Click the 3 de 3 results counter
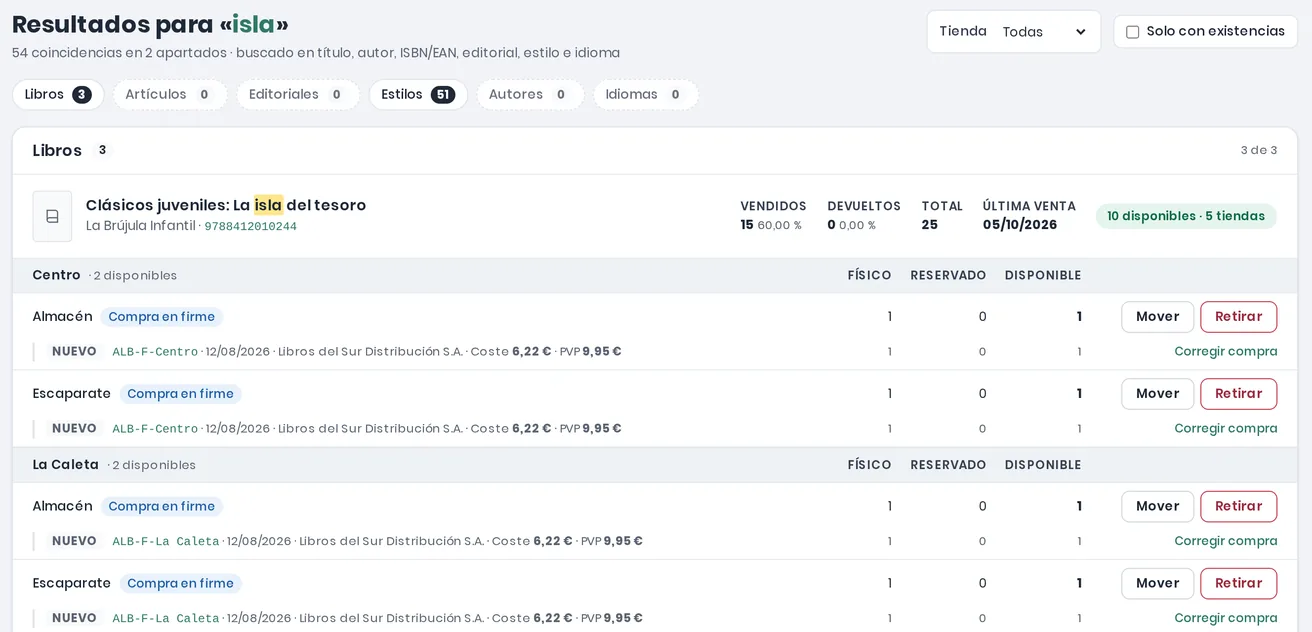 pos(1259,150)
